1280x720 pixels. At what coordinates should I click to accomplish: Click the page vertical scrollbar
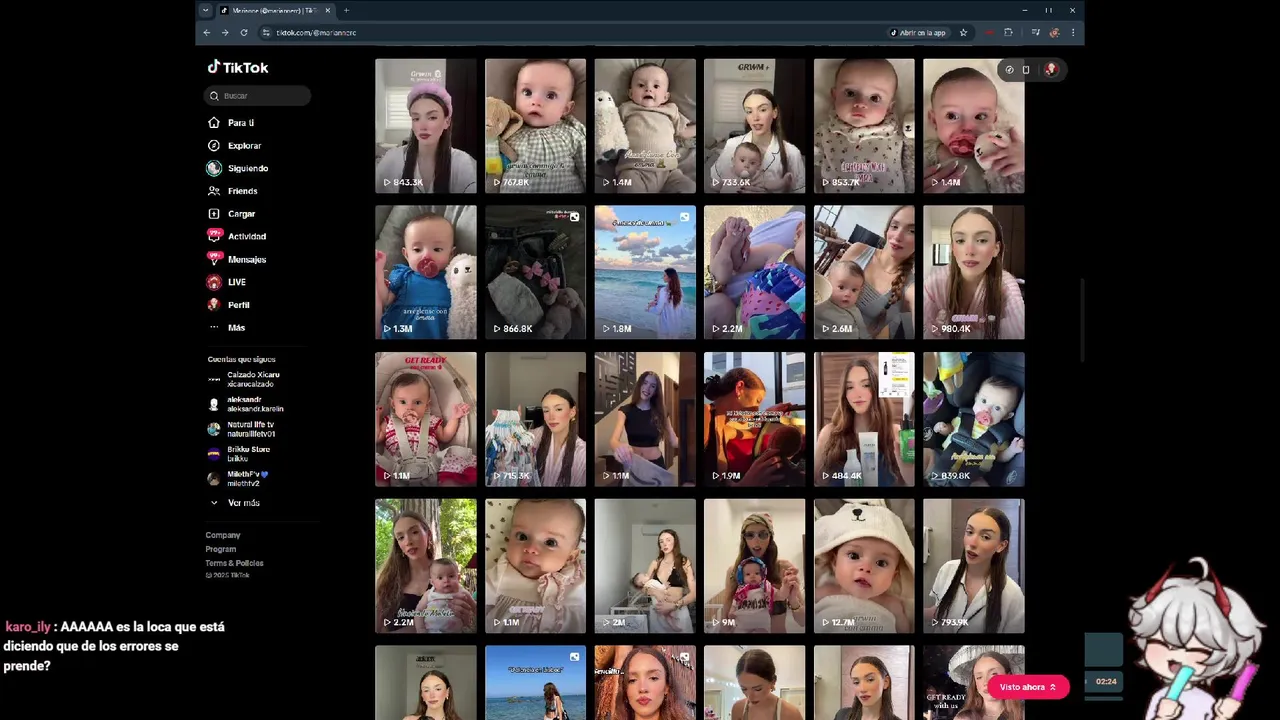(1081, 320)
